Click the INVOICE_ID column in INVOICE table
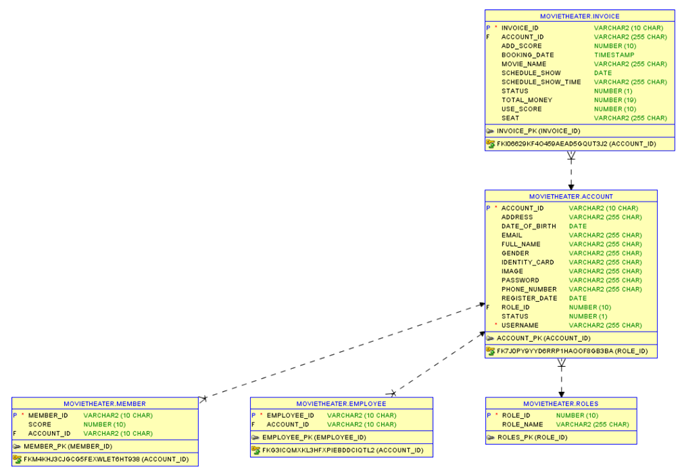This screenshot has height=473, width=680. 520,28
